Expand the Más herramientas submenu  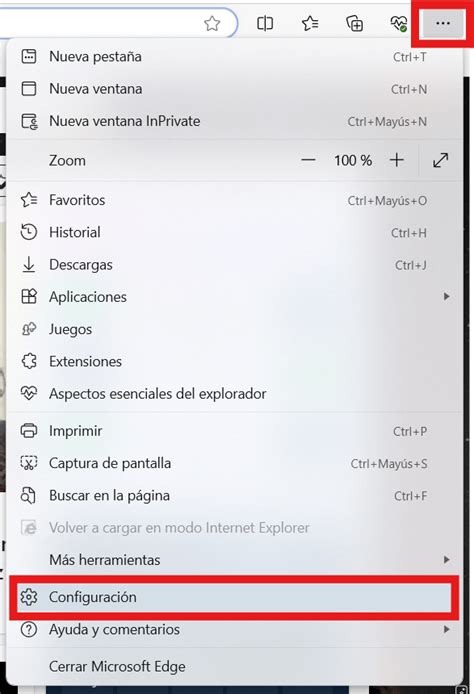pyautogui.click(x=235, y=560)
